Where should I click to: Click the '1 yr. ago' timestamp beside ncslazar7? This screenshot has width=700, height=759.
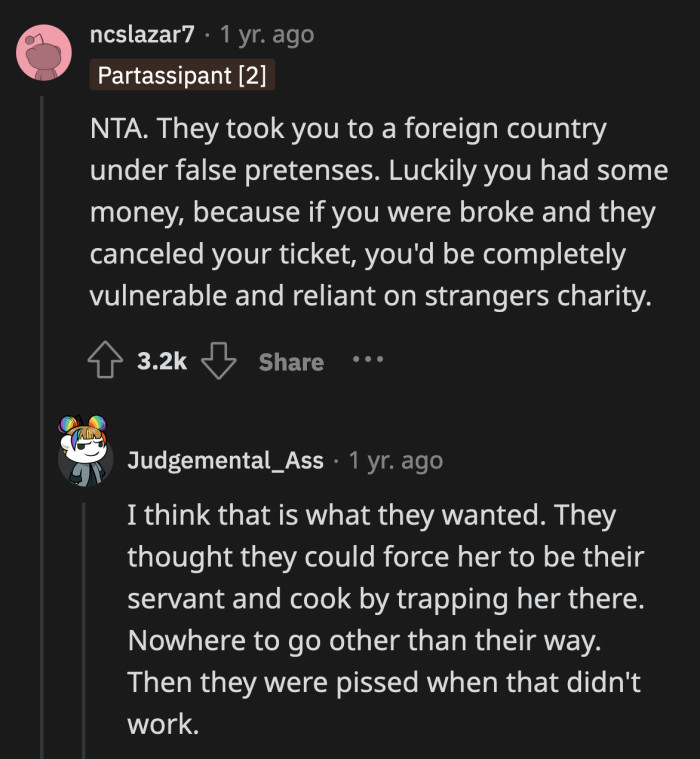click(267, 35)
